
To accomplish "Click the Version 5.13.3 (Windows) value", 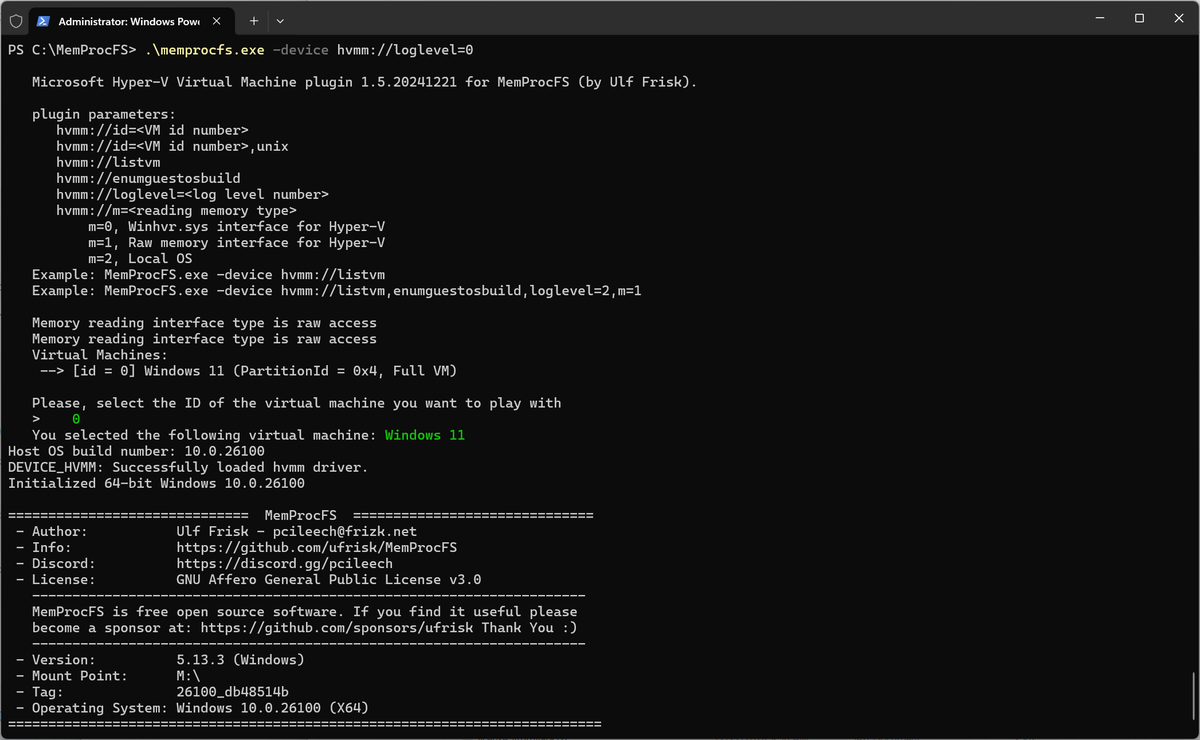I will pos(240,660).
